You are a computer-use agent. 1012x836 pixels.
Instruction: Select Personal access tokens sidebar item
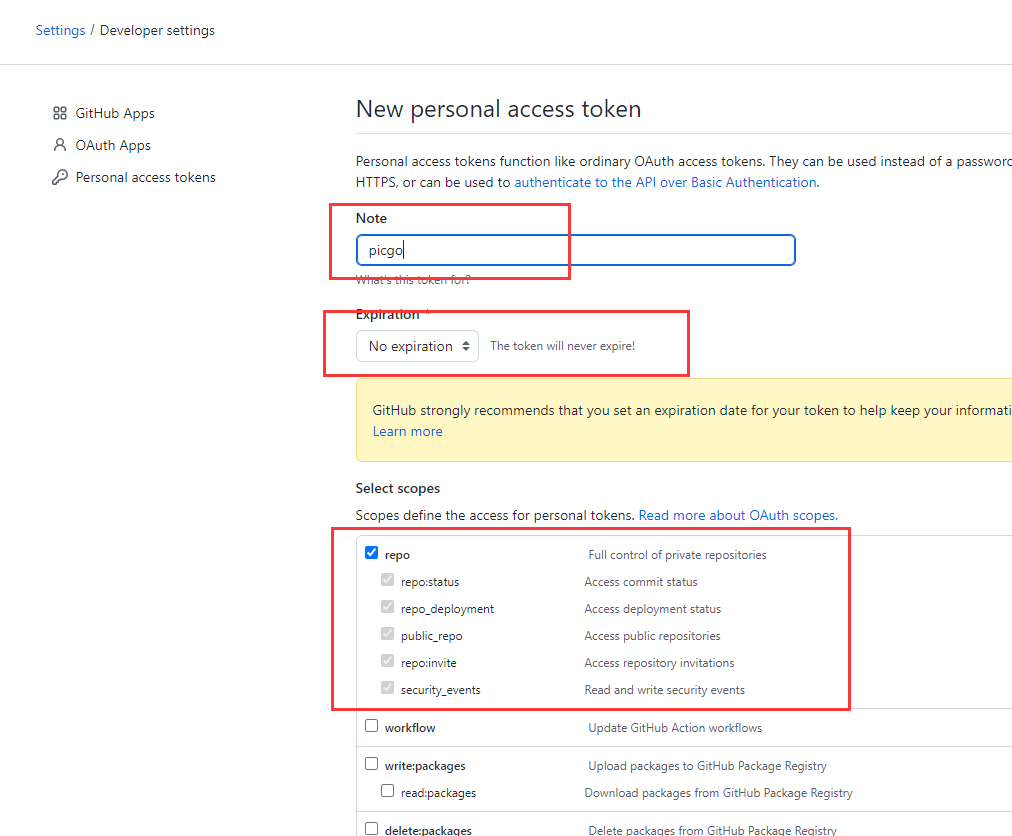[x=146, y=178]
